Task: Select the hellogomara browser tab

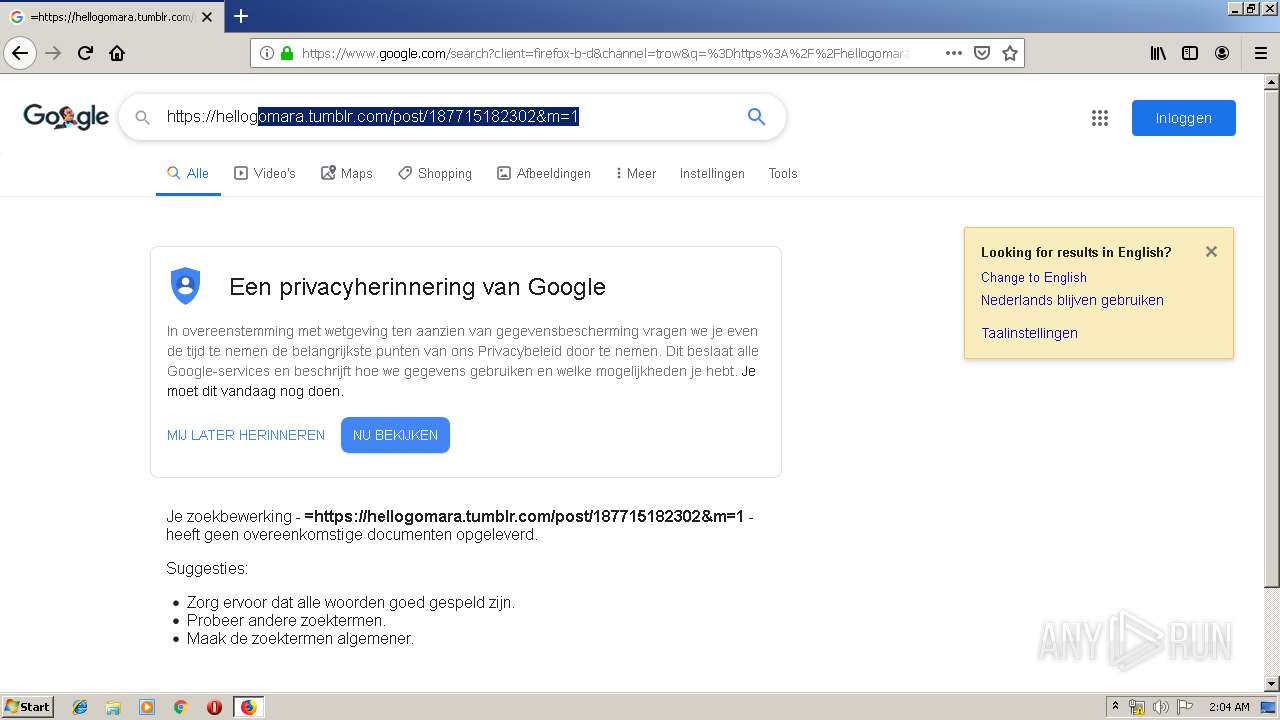Action: coord(111,17)
